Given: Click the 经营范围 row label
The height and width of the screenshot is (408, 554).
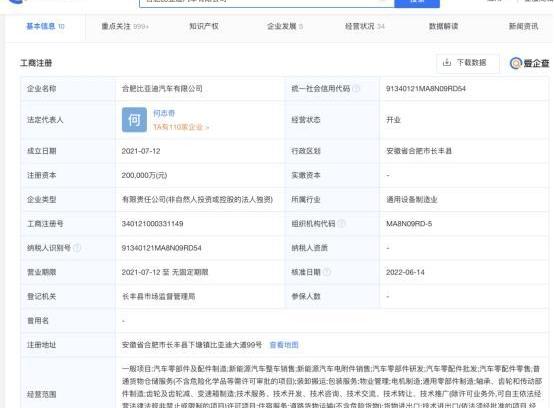Looking at the screenshot, I should [42, 394].
